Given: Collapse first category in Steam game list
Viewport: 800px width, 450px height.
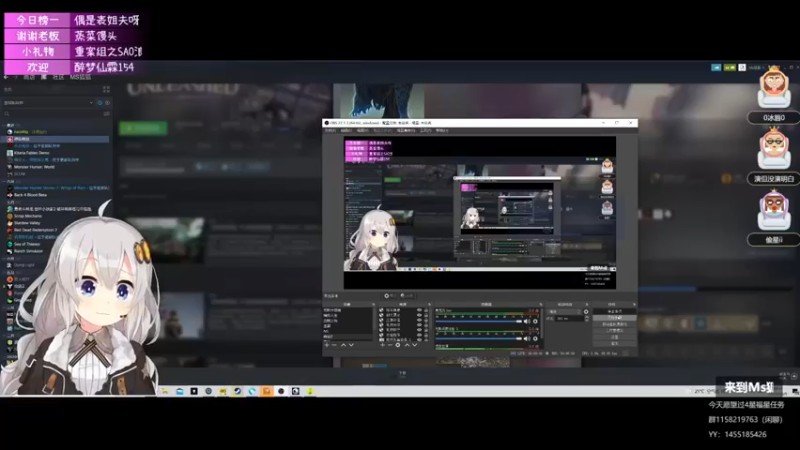Looking at the screenshot, I should (x=4, y=126).
